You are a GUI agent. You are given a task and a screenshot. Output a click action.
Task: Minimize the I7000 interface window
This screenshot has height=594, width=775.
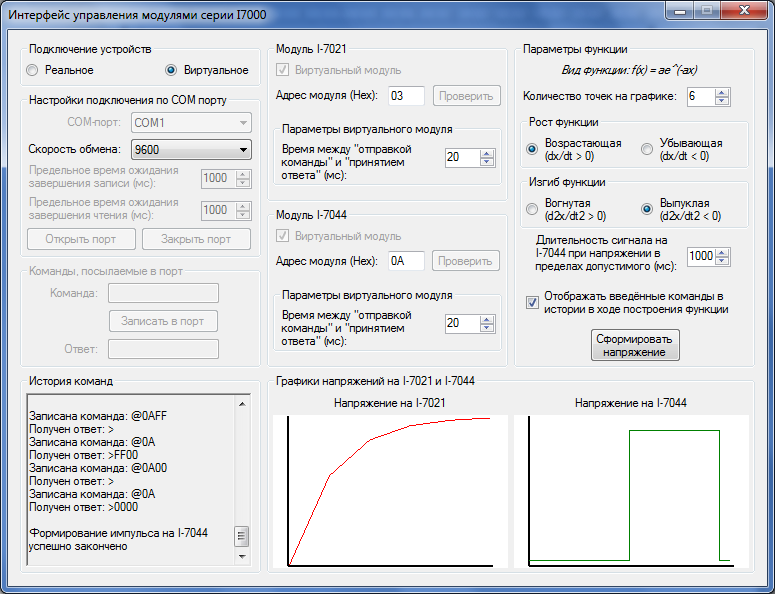click(x=680, y=10)
